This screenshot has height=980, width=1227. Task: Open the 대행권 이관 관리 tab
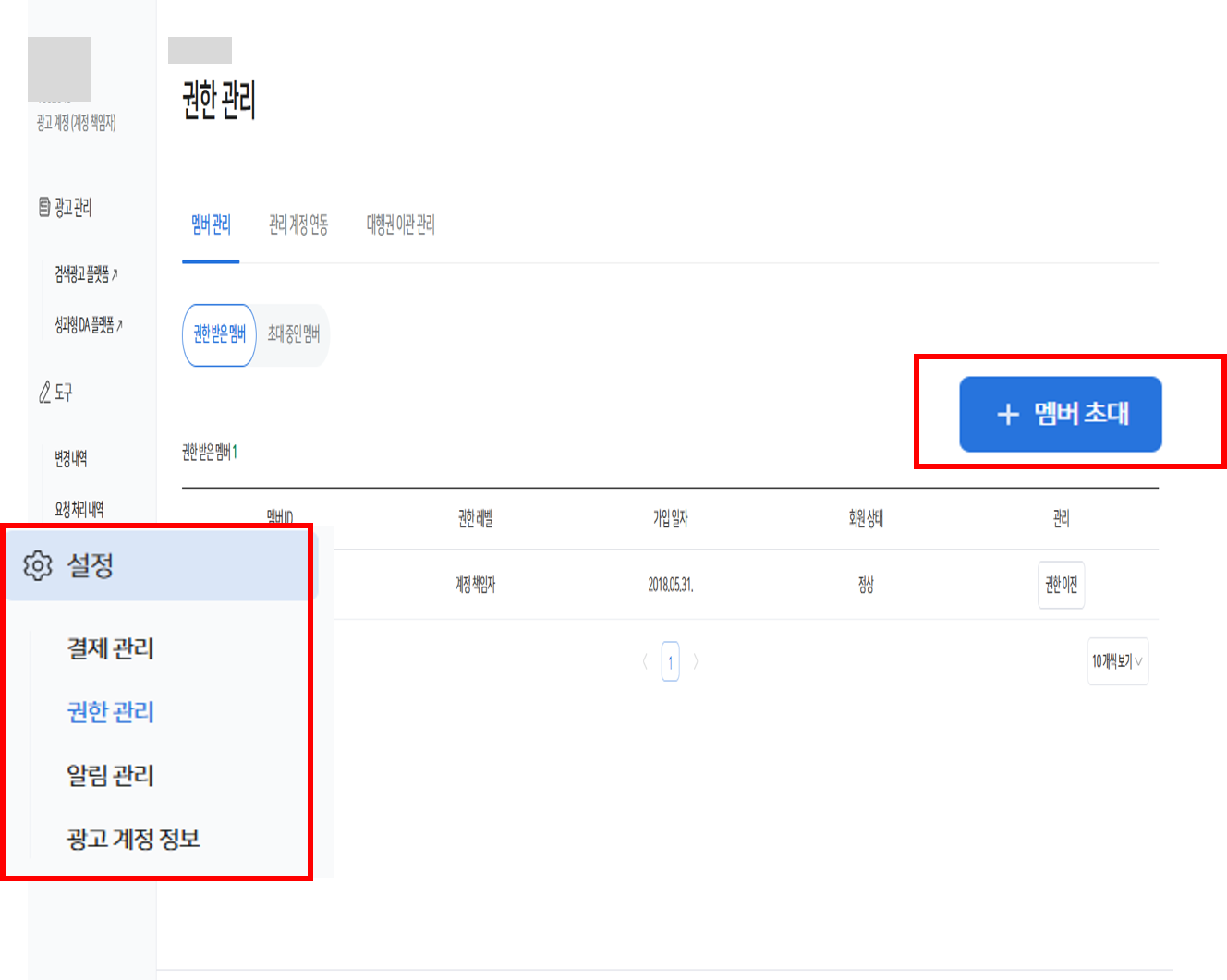tap(400, 224)
